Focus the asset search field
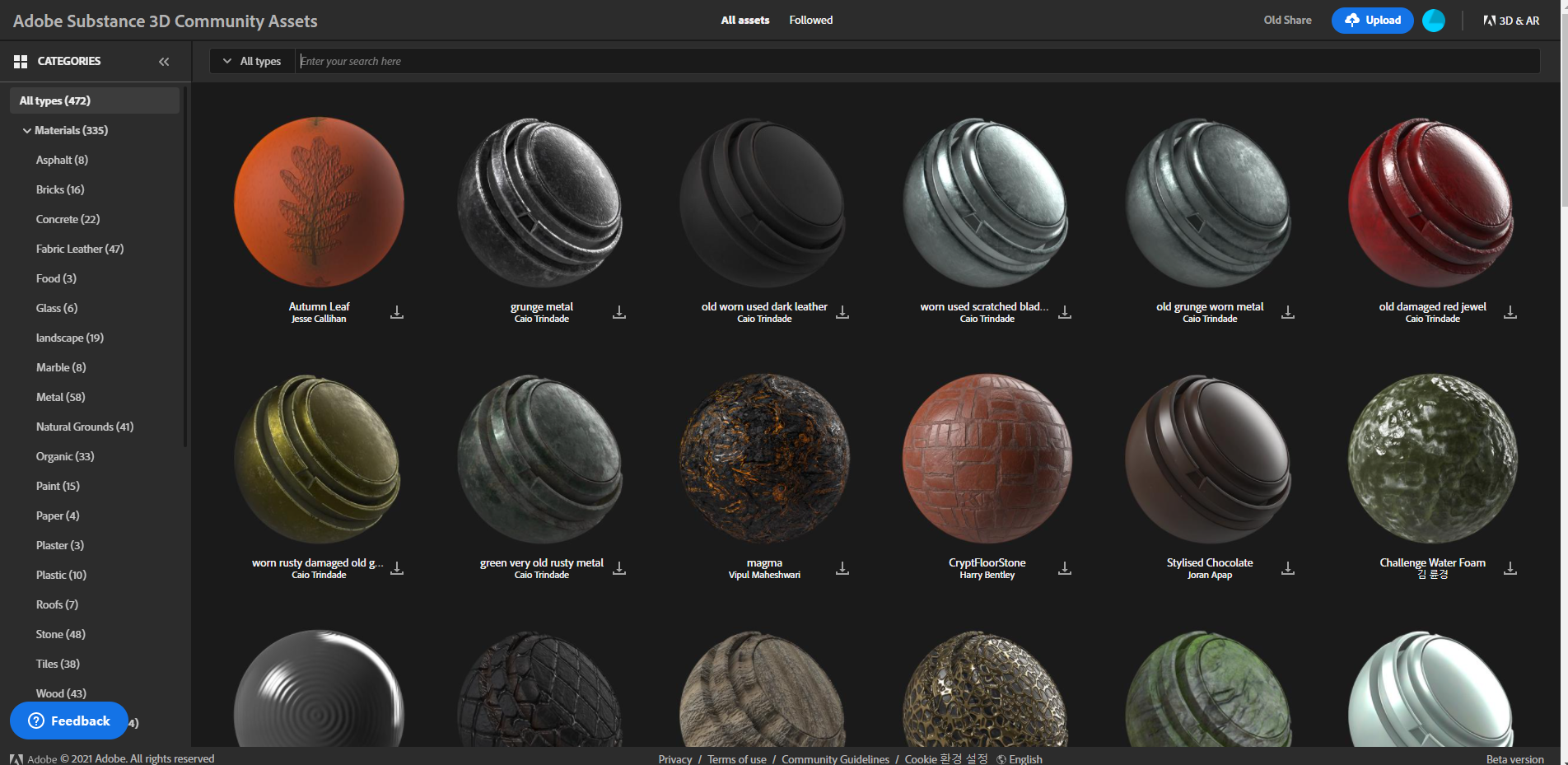This screenshot has width=1568, height=765. [x=917, y=61]
